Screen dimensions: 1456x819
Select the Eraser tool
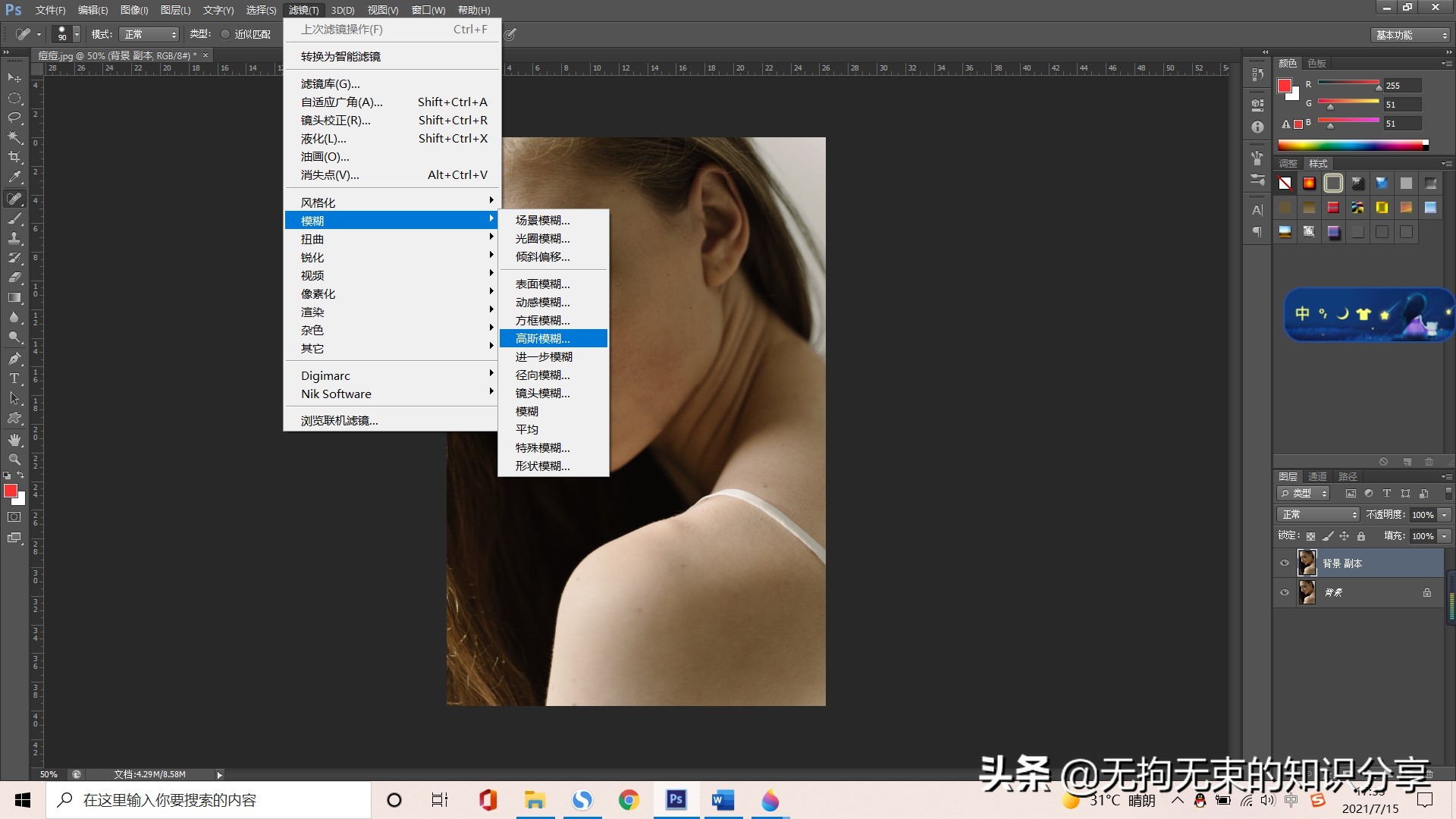(x=14, y=278)
